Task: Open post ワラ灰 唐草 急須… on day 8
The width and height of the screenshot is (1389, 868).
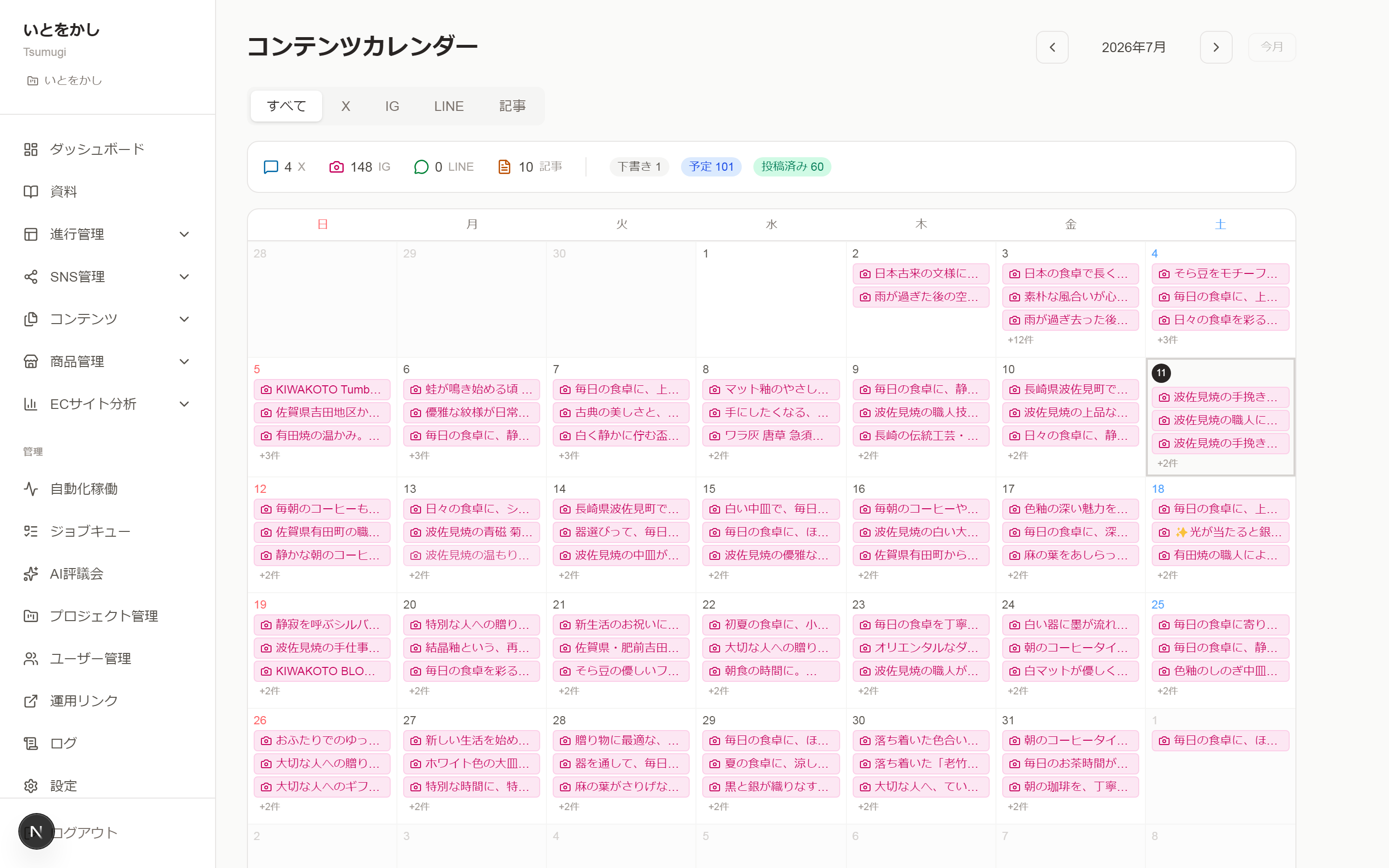Action: 771,436
